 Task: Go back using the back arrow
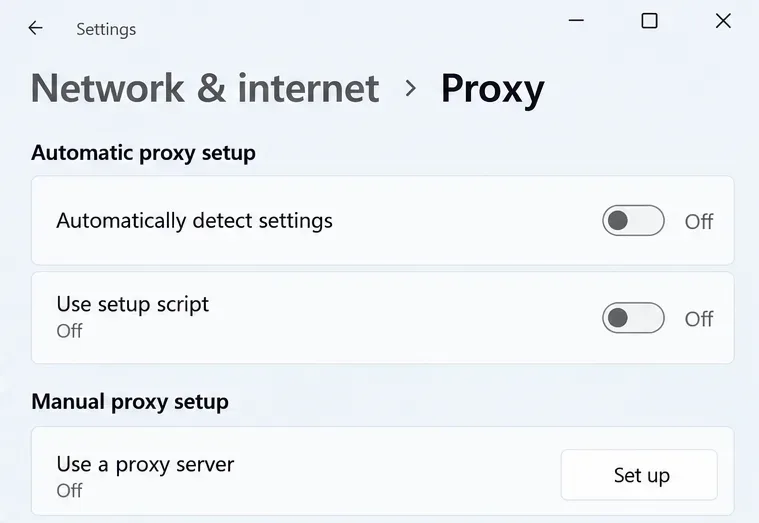[35, 28]
